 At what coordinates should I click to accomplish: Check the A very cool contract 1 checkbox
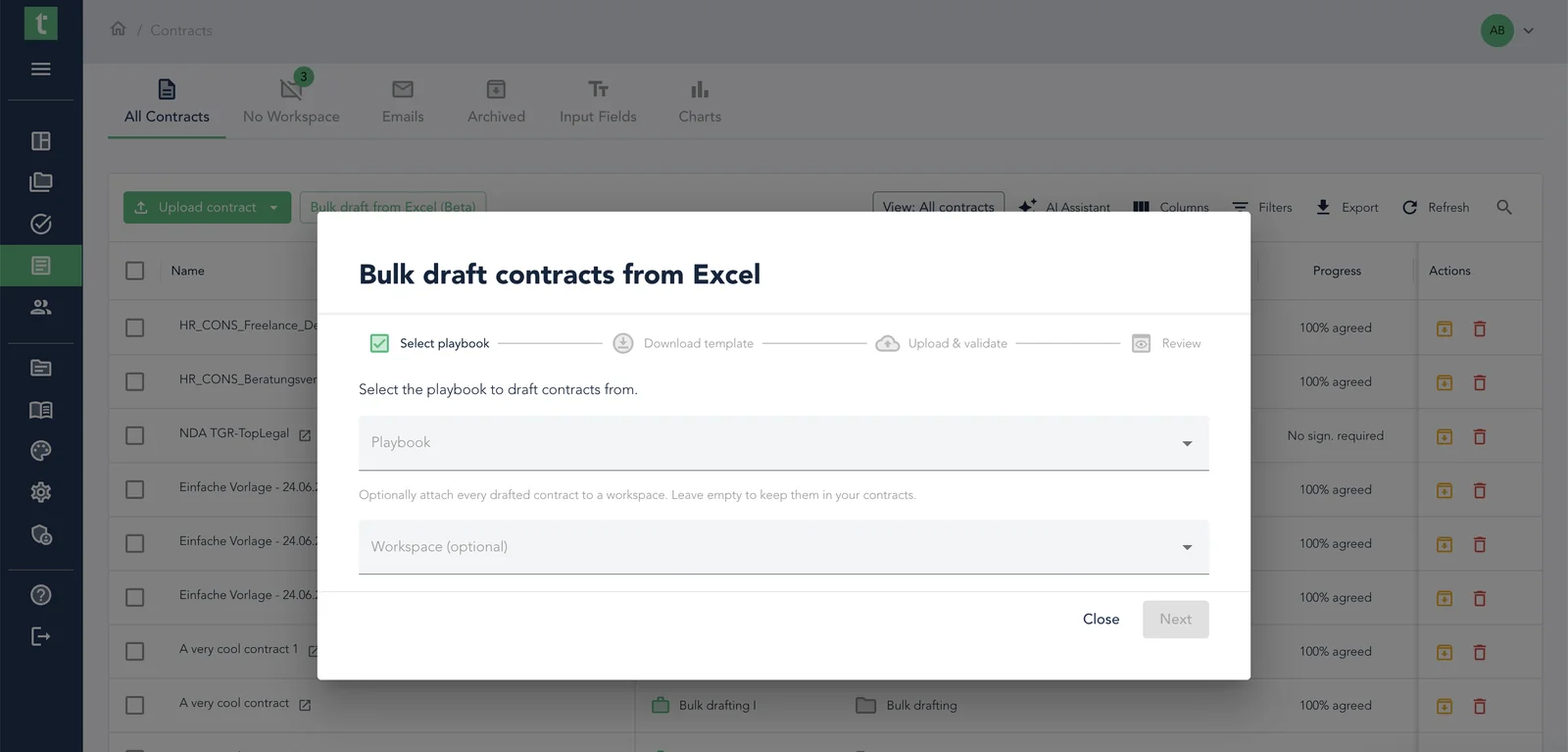pos(135,651)
